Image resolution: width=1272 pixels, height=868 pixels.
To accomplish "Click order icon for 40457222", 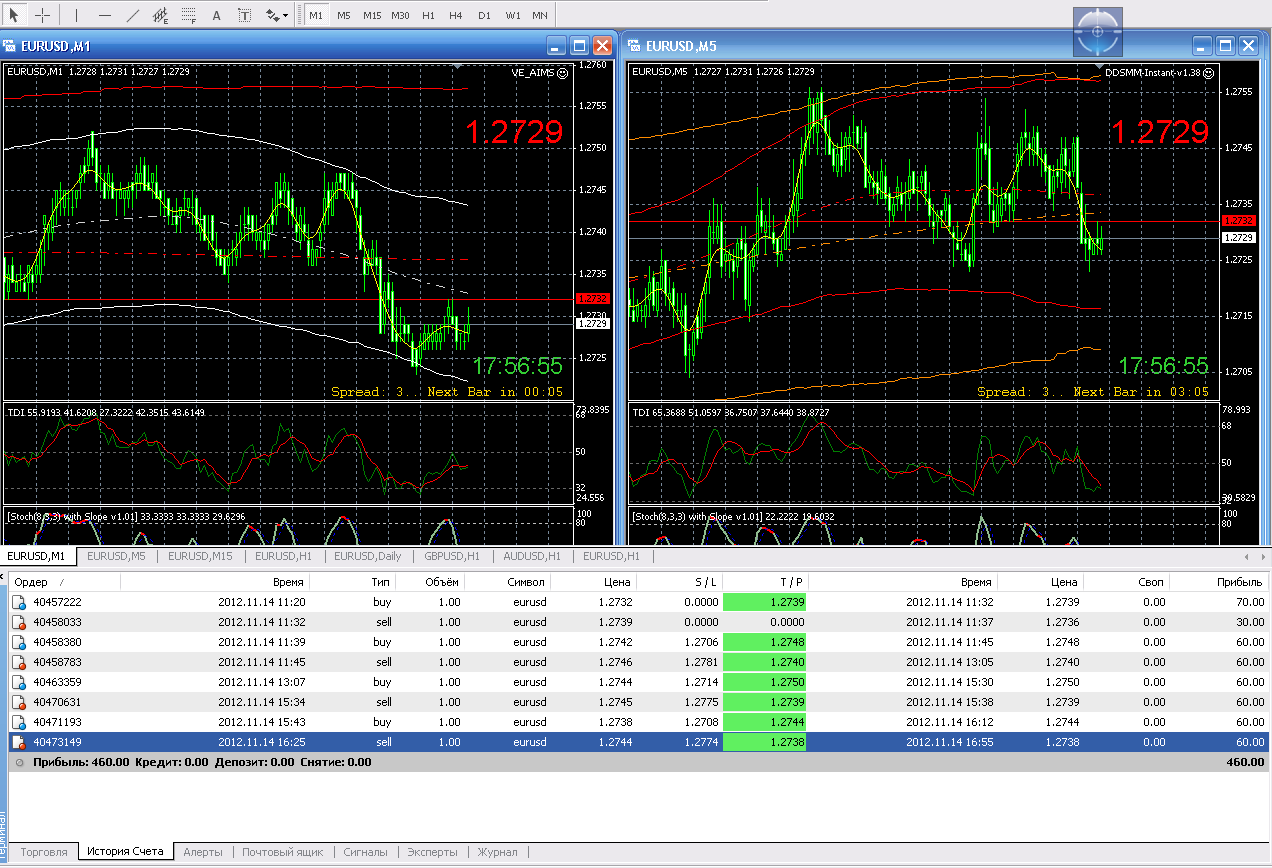I will click(19, 603).
